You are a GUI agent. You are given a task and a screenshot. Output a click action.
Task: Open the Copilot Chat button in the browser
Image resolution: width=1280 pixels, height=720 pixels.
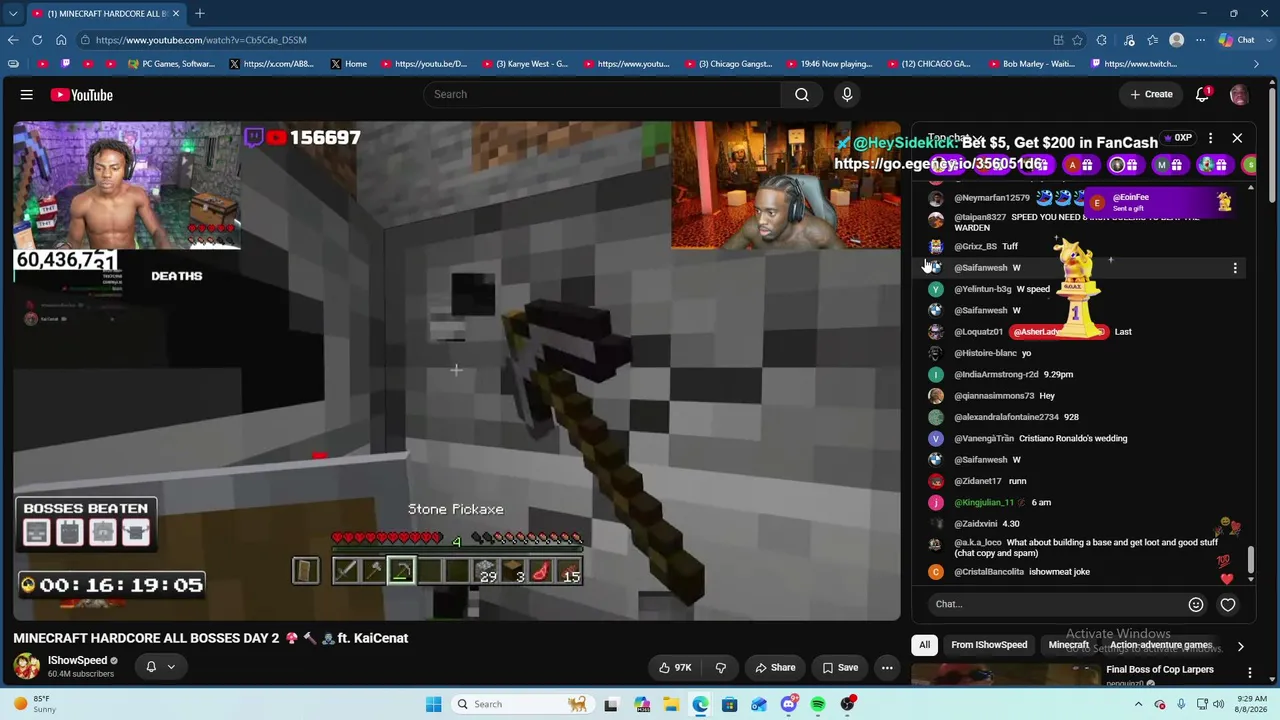click(1237, 40)
